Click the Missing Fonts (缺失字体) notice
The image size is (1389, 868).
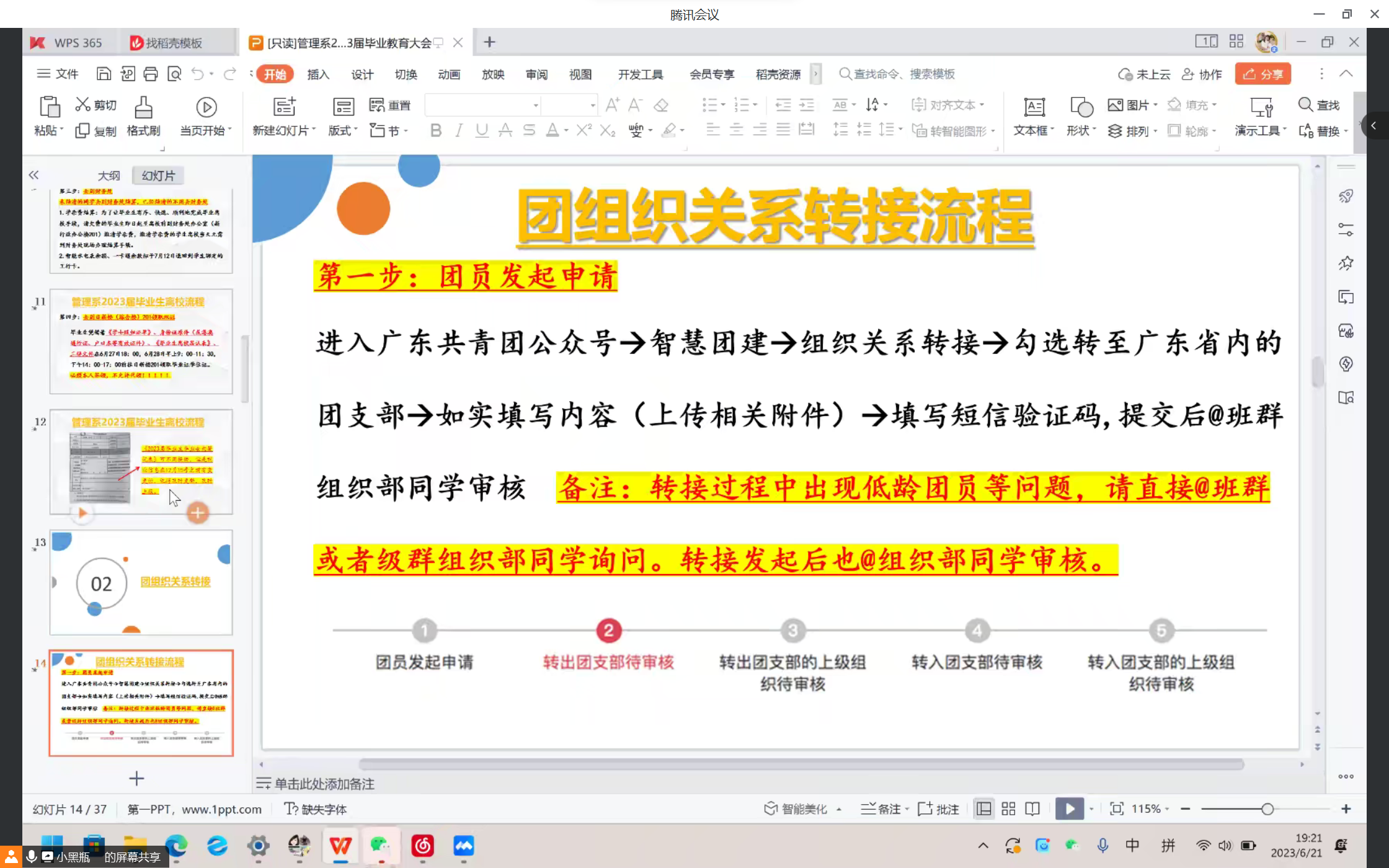point(316,808)
